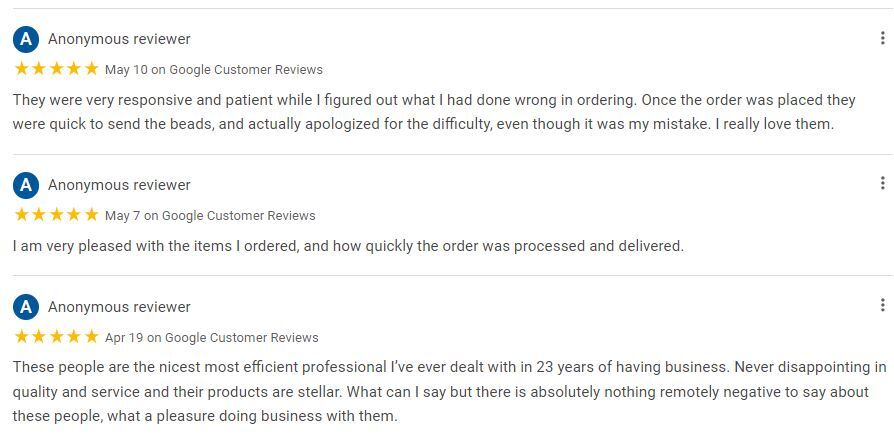Click the fourth star of the May 10 rating
The image size is (894, 446).
74,69
